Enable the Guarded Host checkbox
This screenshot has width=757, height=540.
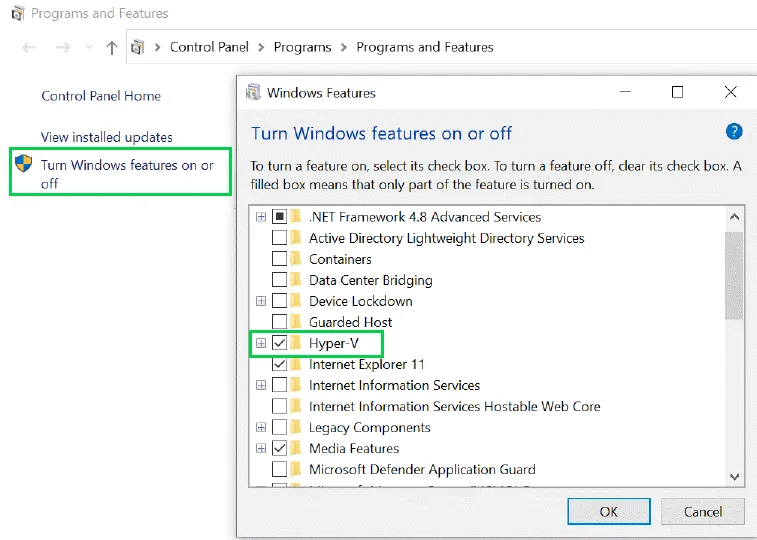coord(280,322)
